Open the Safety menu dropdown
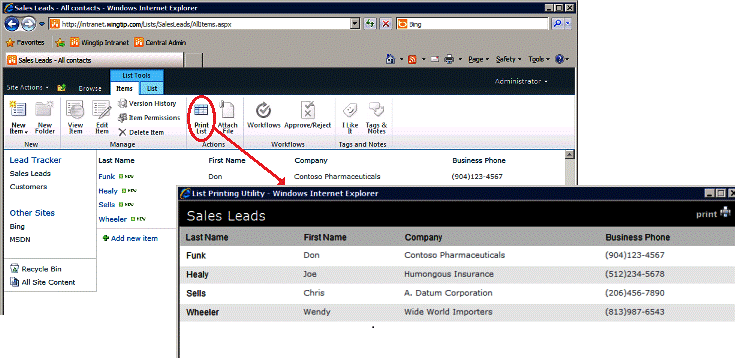The width and height of the screenshot is (735, 364). click(x=509, y=59)
